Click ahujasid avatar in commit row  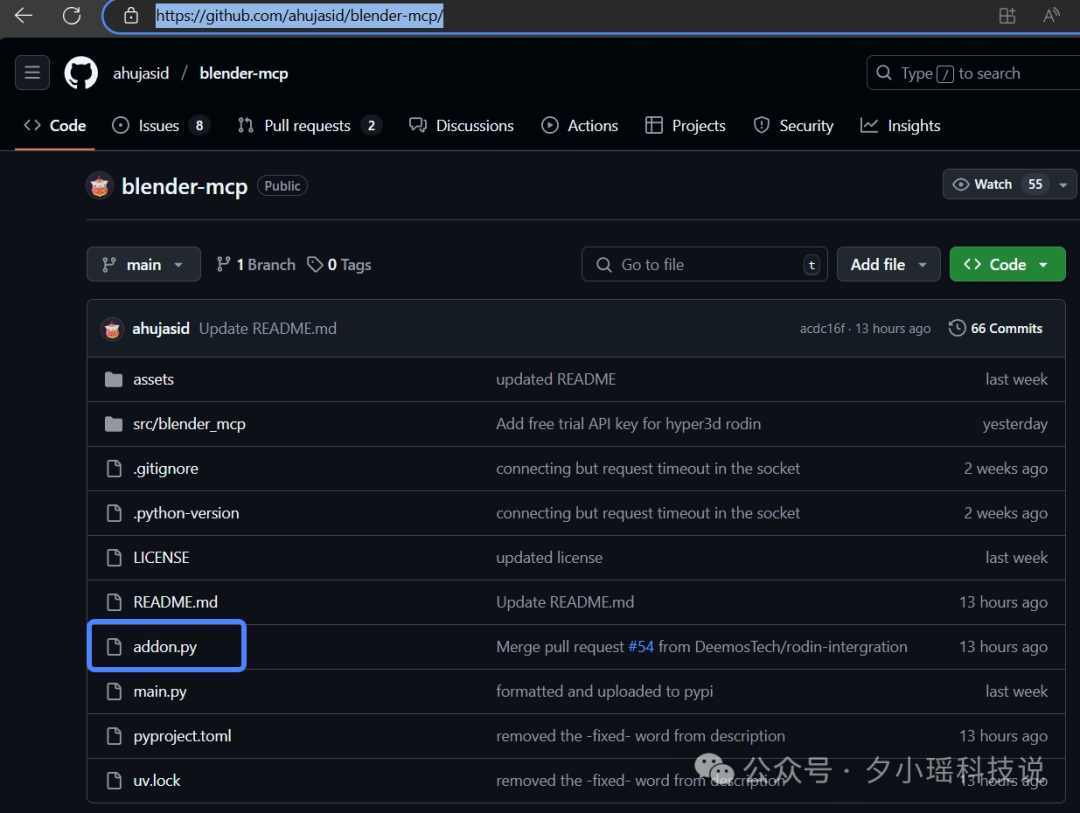pyautogui.click(x=112, y=329)
